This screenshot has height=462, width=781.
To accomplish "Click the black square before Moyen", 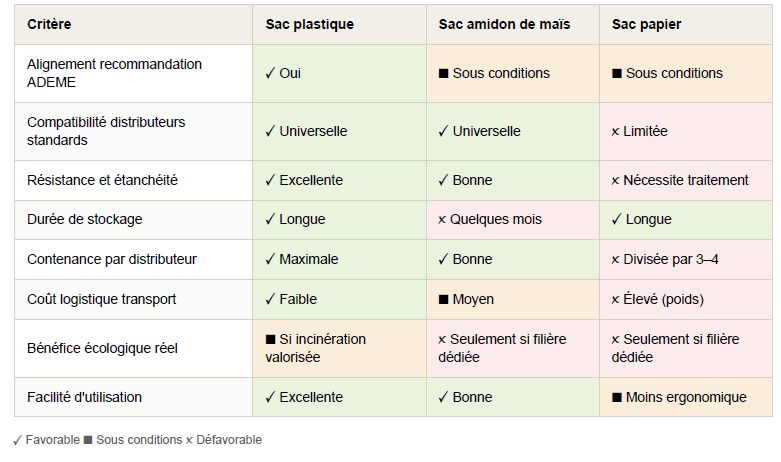I will 443,299.
